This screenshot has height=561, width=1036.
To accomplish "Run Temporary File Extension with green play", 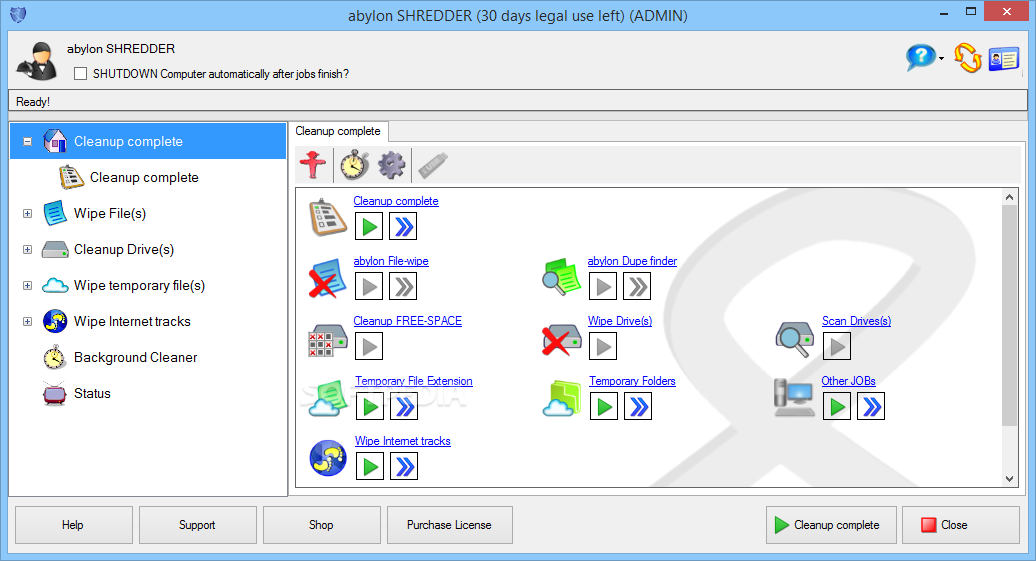I will pos(370,406).
